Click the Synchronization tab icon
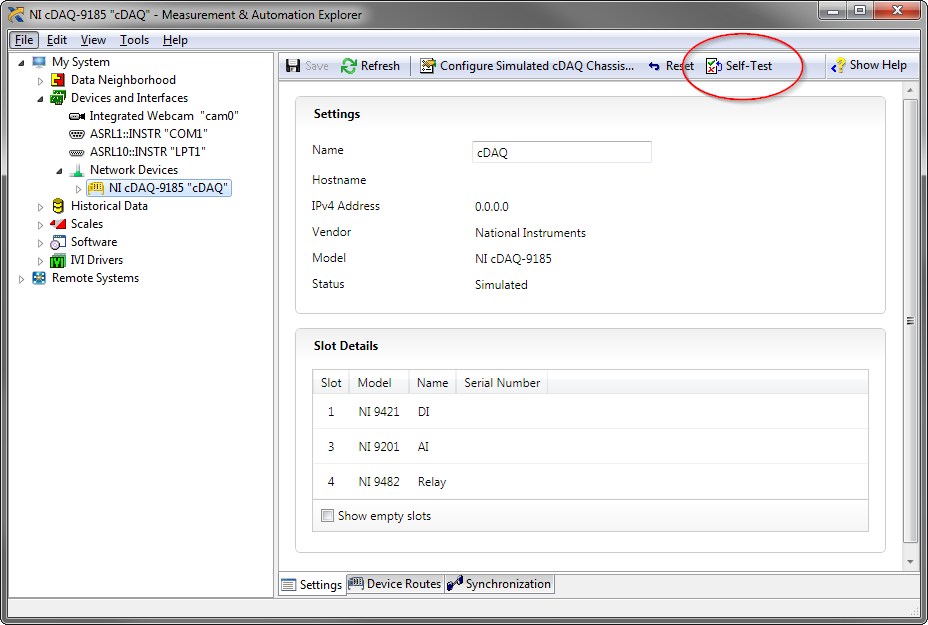 tap(455, 584)
